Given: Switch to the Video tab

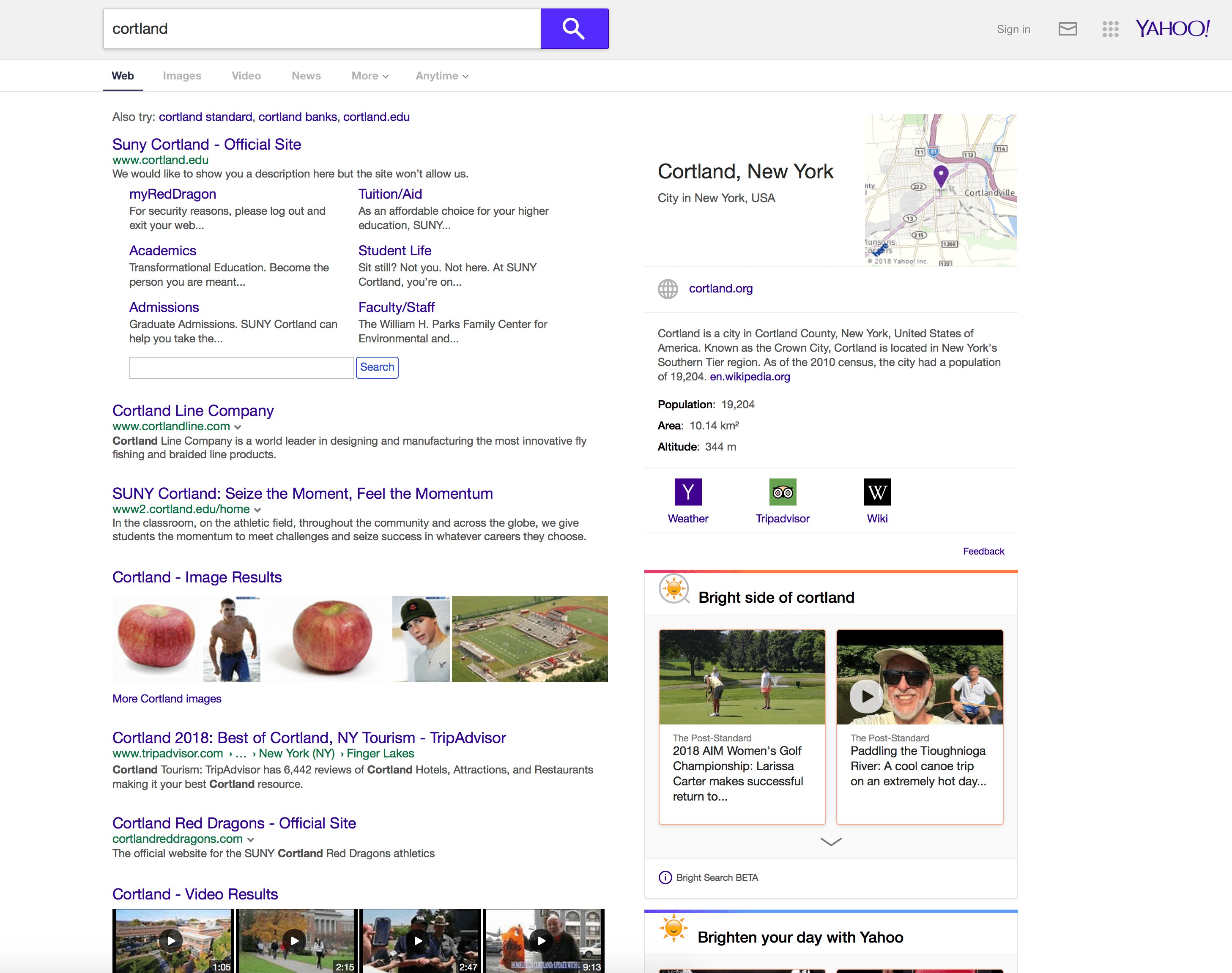Looking at the screenshot, I should [246, 76].
